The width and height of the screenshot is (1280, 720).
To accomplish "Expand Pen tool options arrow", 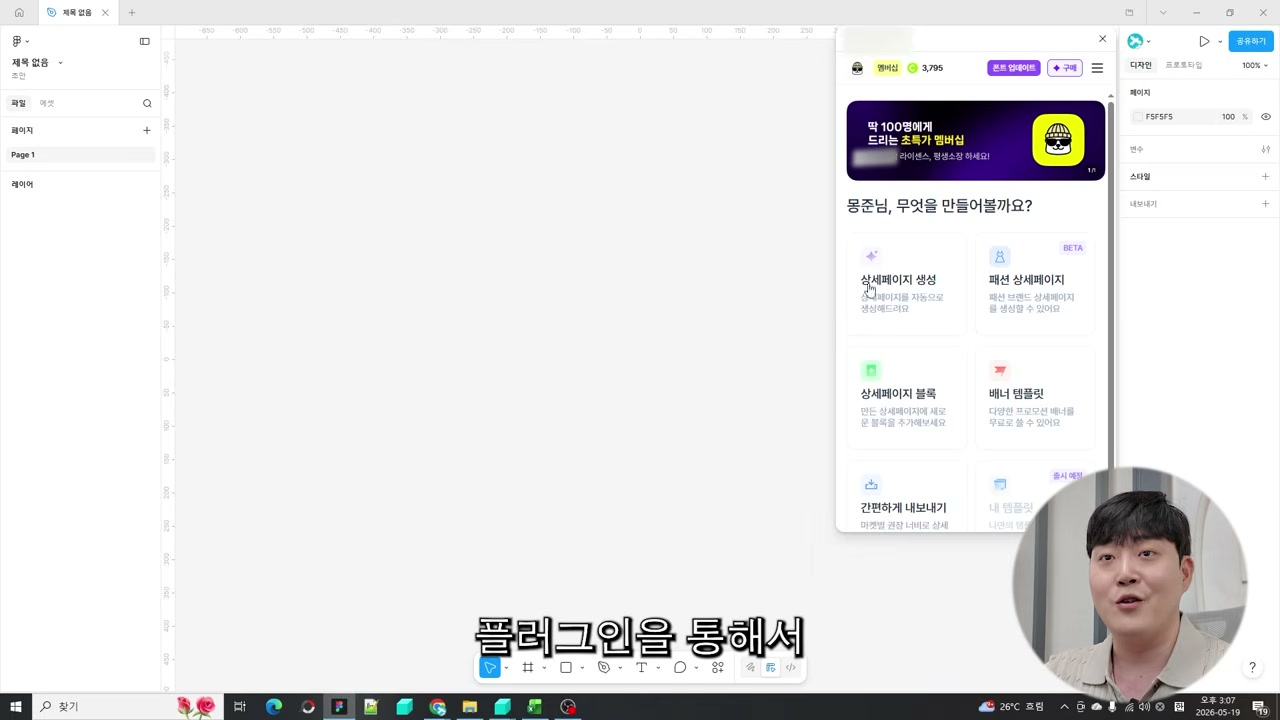I will click(x=620, y=668).
